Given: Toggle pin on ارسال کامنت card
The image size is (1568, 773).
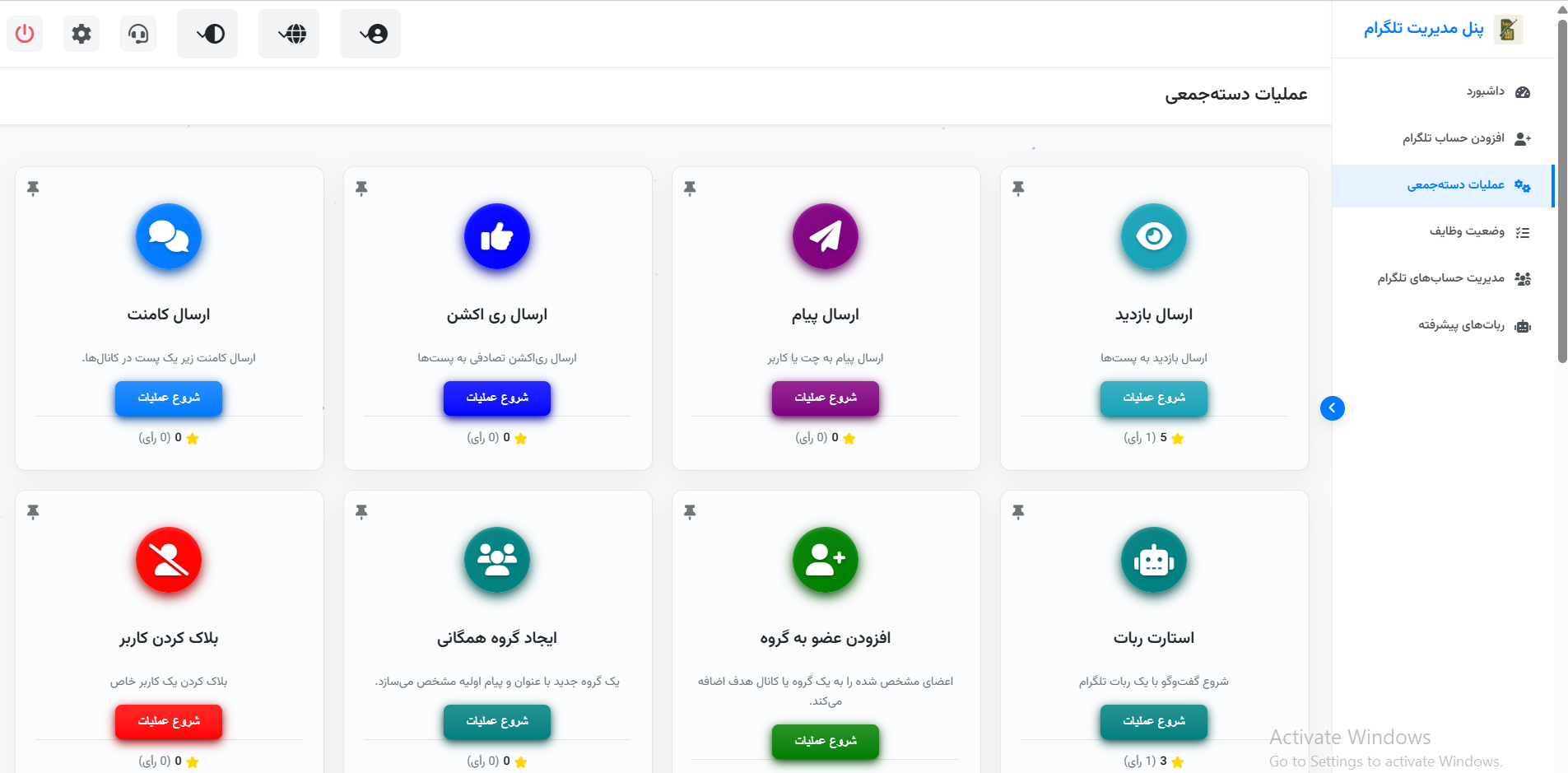Looking at the screenshot, I should tap(33, 189).
